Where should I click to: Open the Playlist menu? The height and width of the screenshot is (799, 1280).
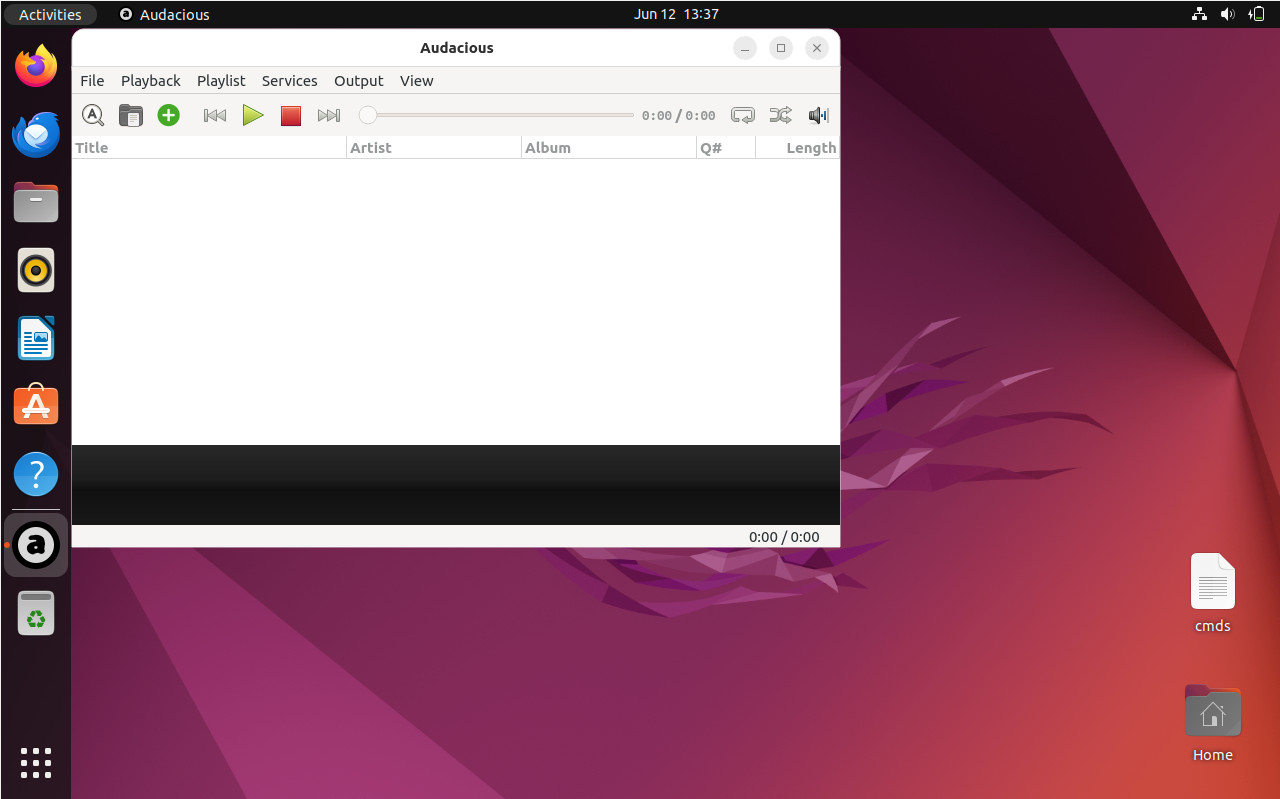coord(221,81)
